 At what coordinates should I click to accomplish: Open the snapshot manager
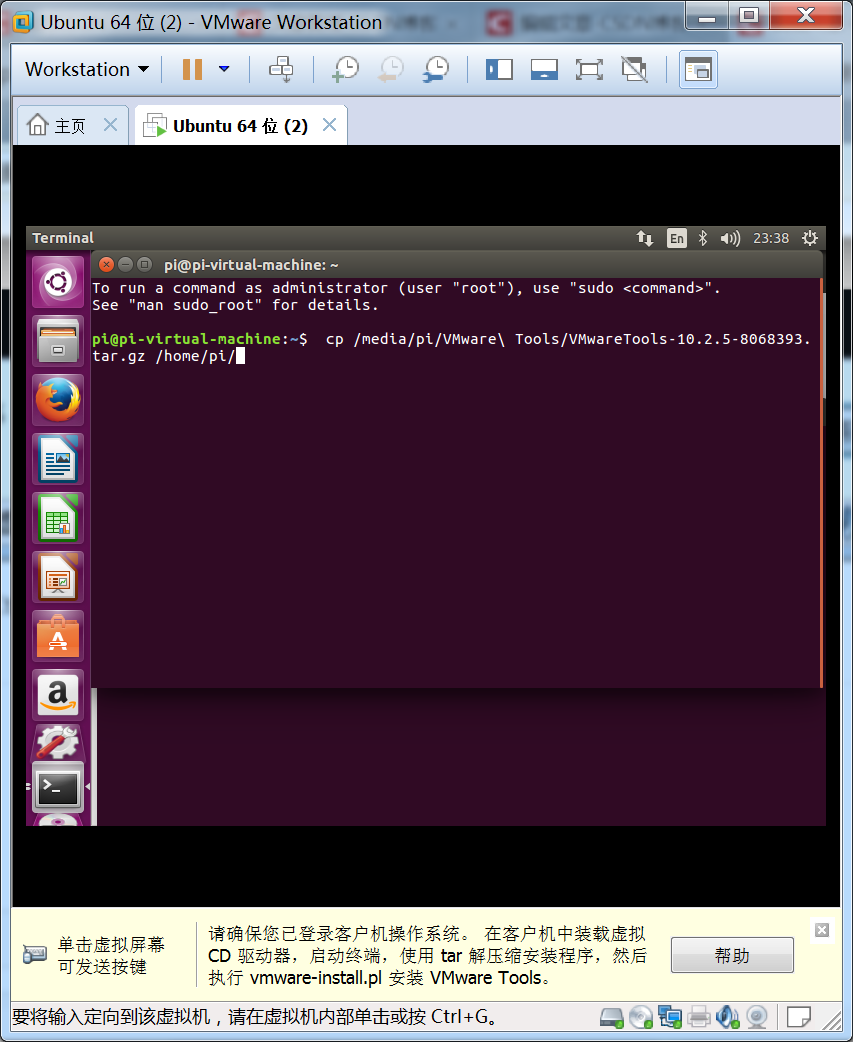[x=436, y=69]
